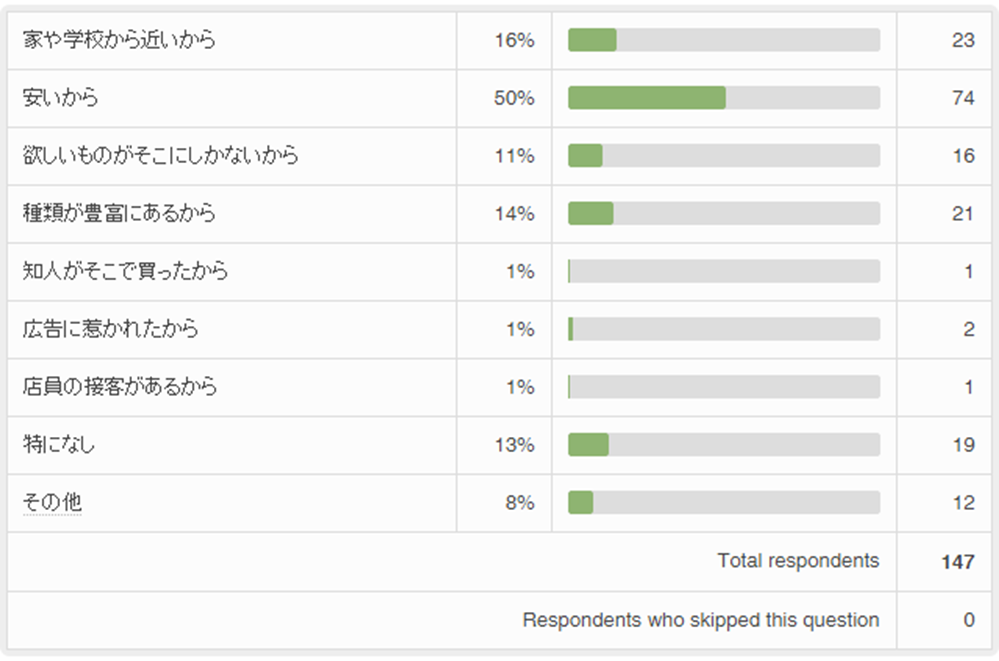This screenshot has height=661, width=999.
Task: Click the 欲しいものがそこにしかないから label
Action: point(160,156)
